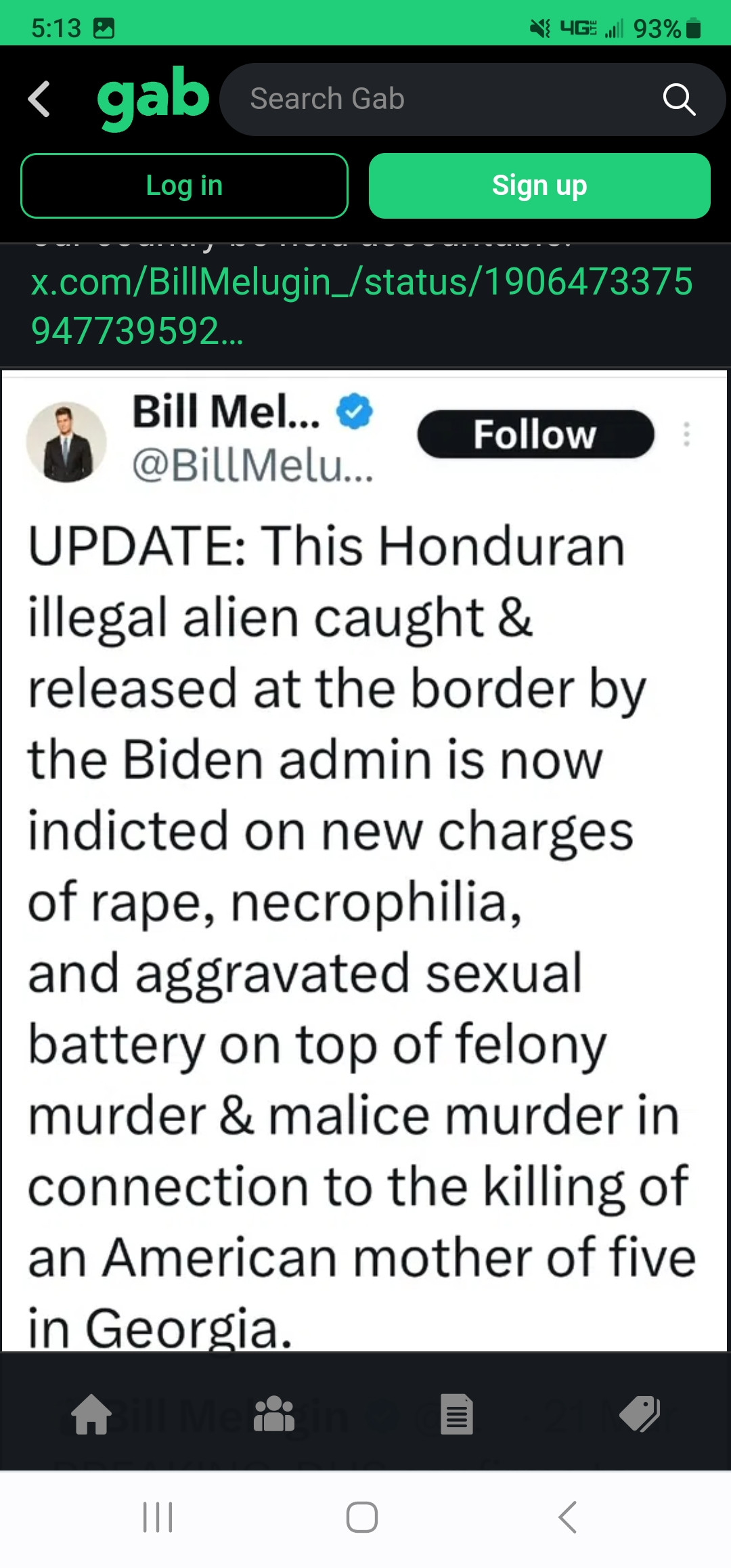Image resolution: width=731 pixels, height=1568 pixels.
Task: Tap the back arrow beside Gab logo
Action: [x=39, y=99]
